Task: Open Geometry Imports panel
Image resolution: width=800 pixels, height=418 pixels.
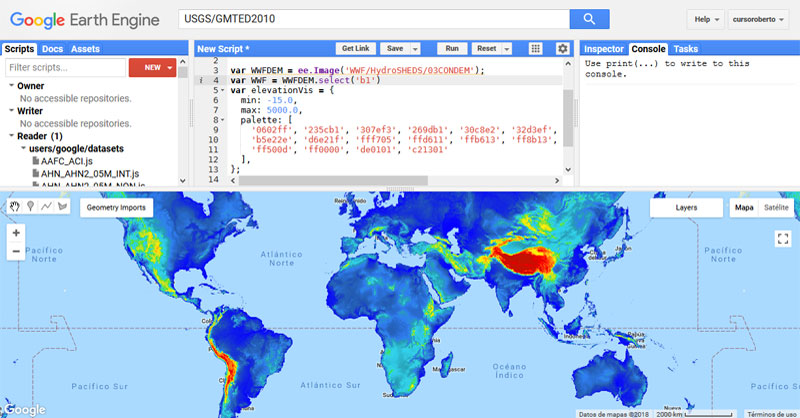Action: click(116, 207)
